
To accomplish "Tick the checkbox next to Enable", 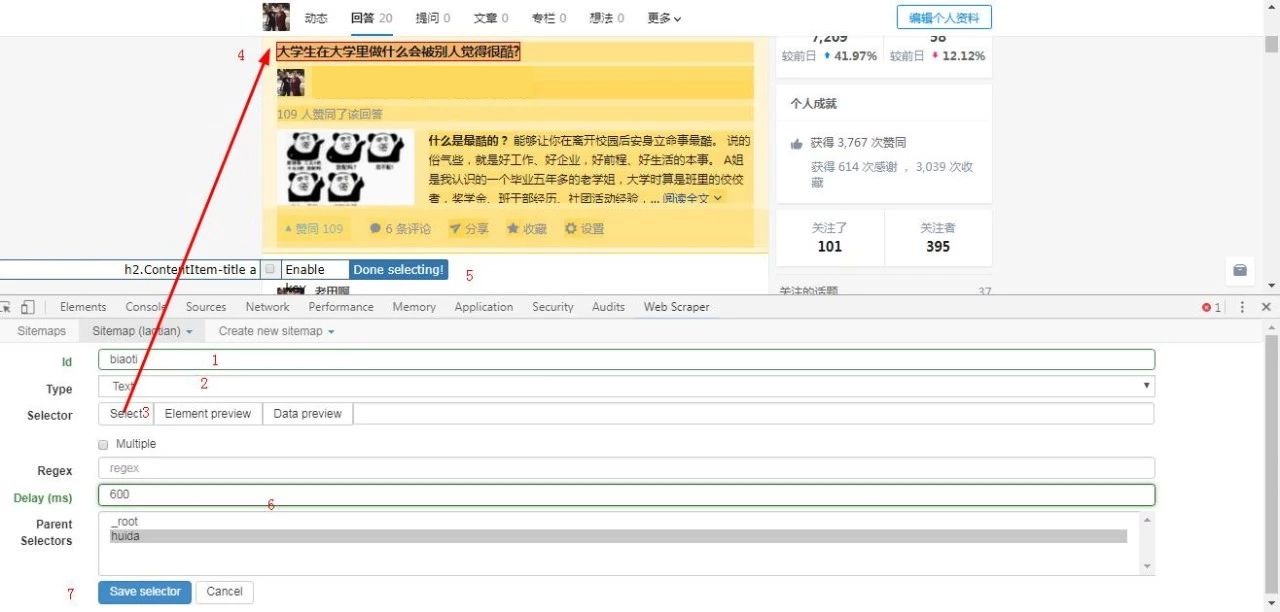I will (268, 269).
